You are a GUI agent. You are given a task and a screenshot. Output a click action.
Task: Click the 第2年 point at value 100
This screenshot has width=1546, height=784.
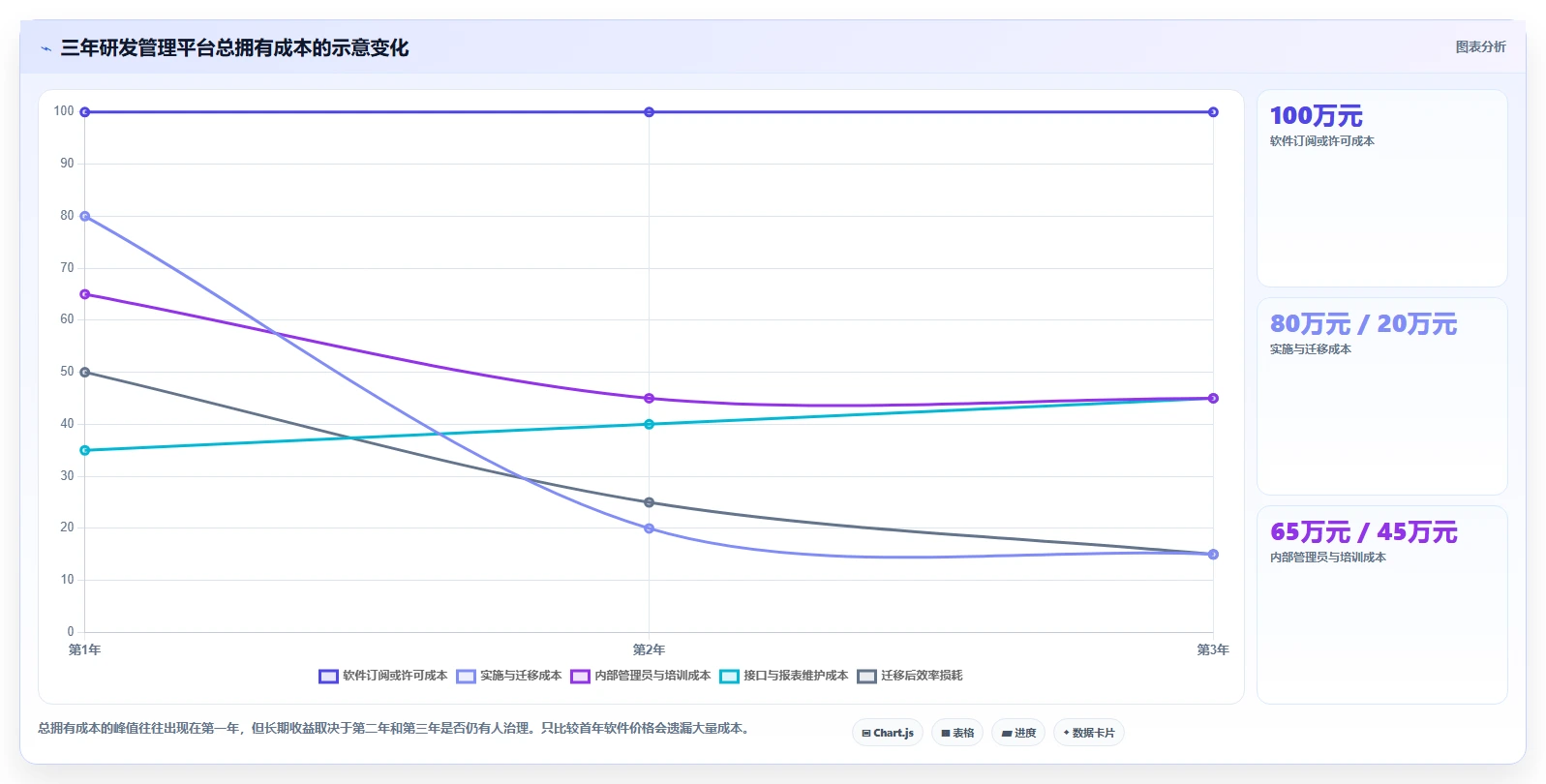click(649, 112)
